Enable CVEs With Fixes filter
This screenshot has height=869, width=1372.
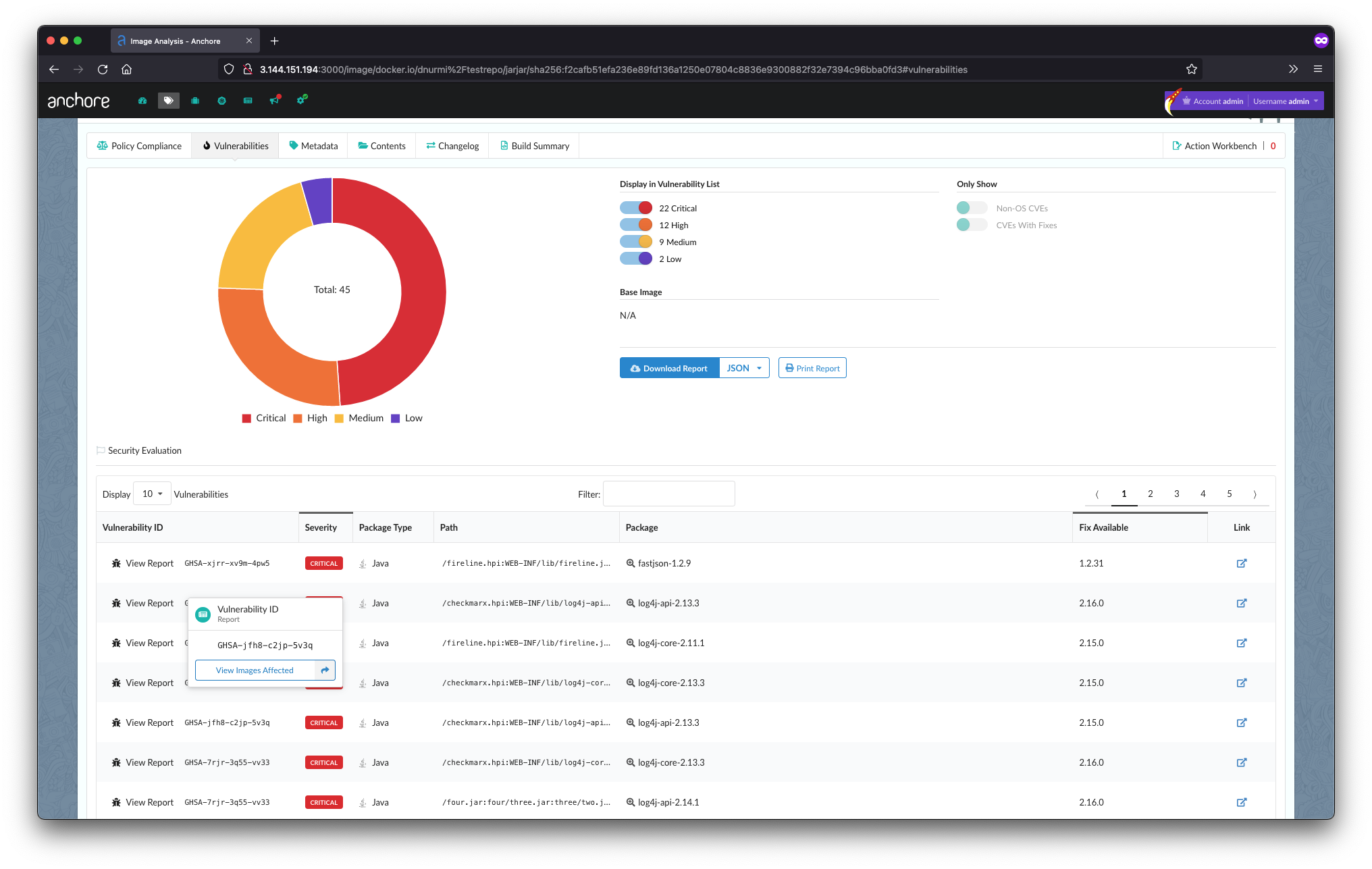971,225
